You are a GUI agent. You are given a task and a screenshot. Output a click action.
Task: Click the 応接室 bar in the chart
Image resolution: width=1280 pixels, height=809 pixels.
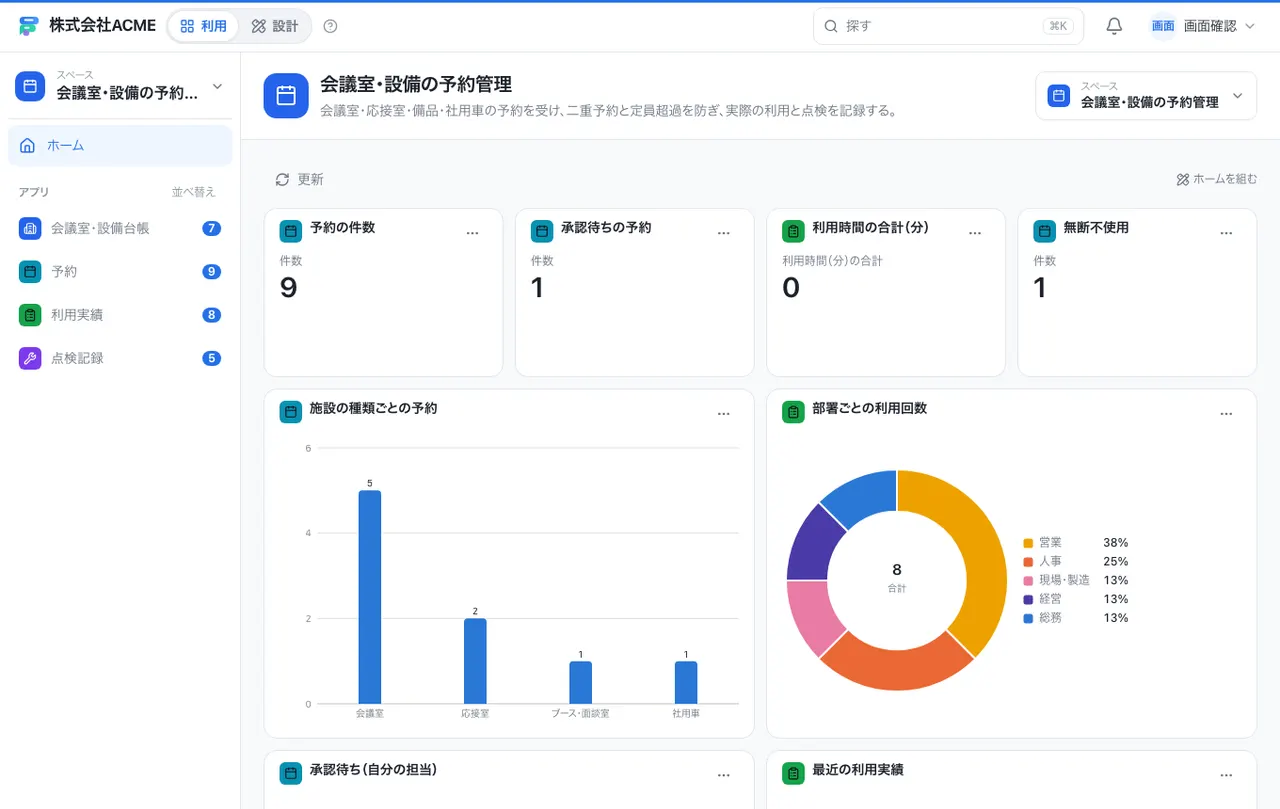click(x=475, y=661)
